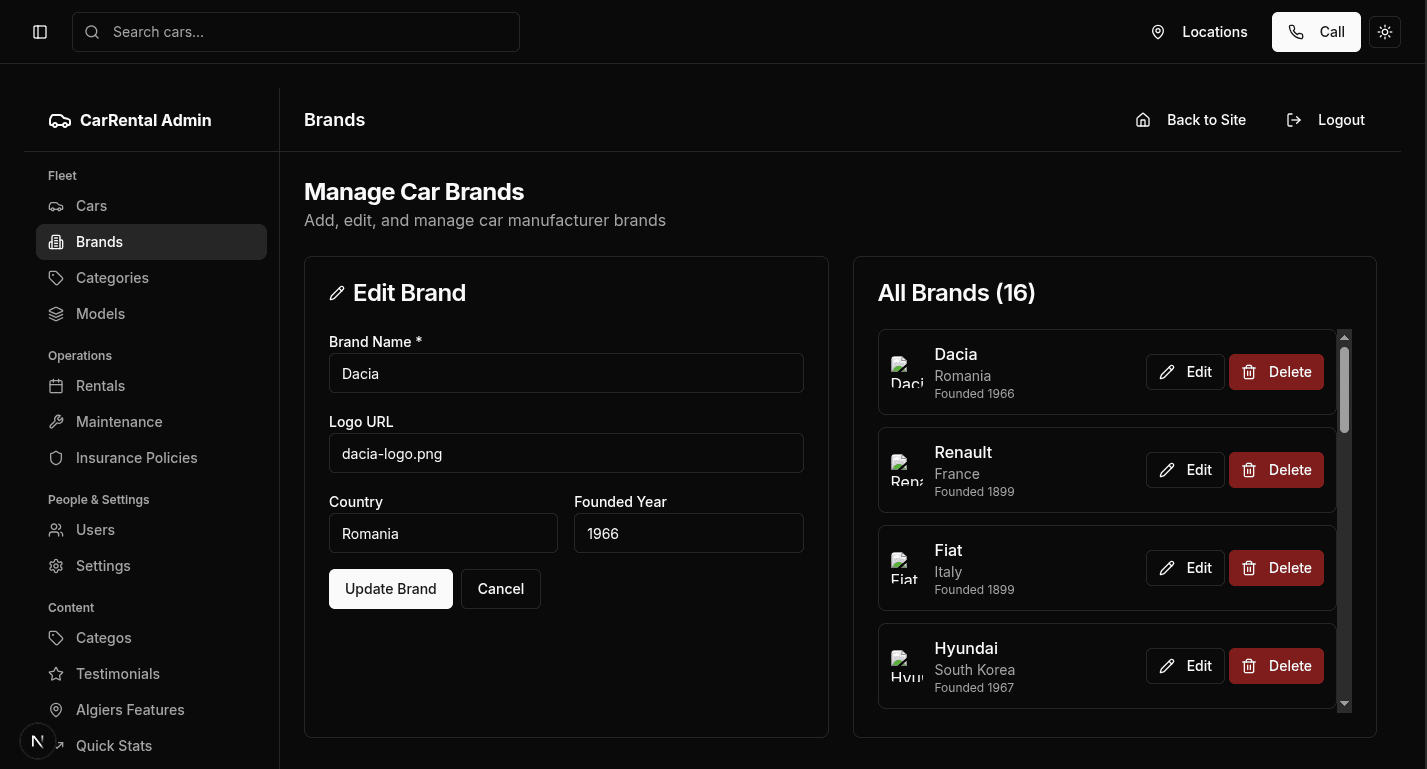Click the Renault brand logo thumbnail
1427x769 pixels.
pyautogui.click(x=907, y=470)
